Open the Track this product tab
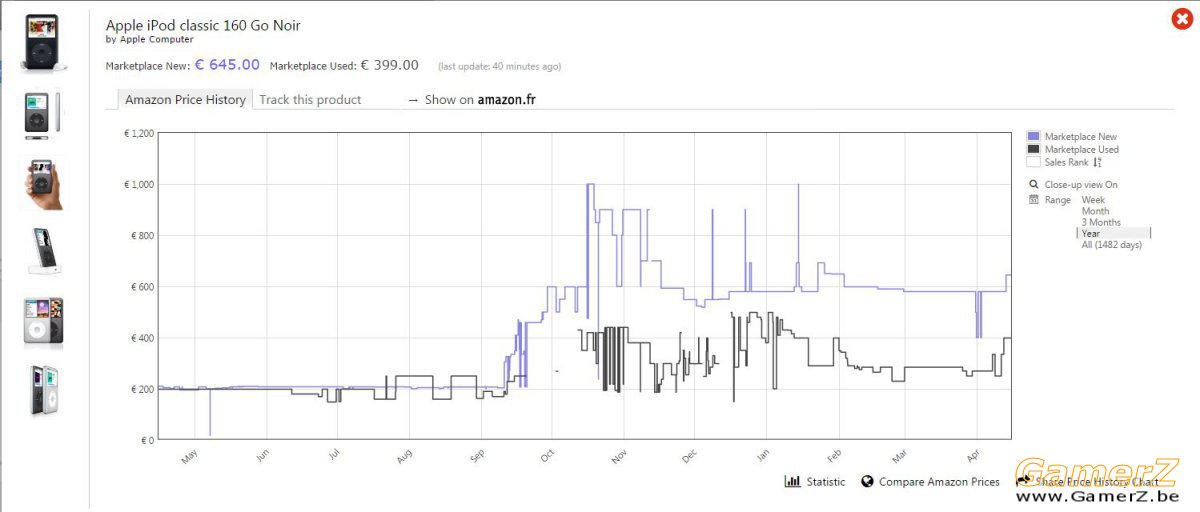 [x=310, y=100]
